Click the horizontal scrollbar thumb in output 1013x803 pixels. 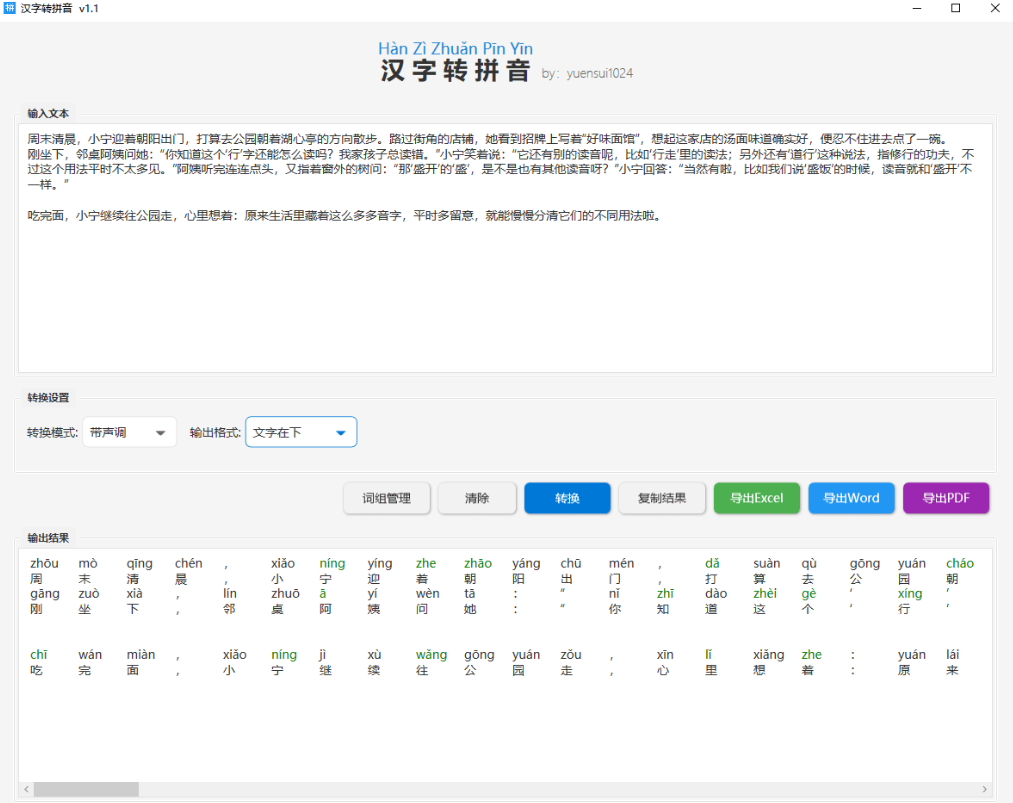[x=86, y=789]
